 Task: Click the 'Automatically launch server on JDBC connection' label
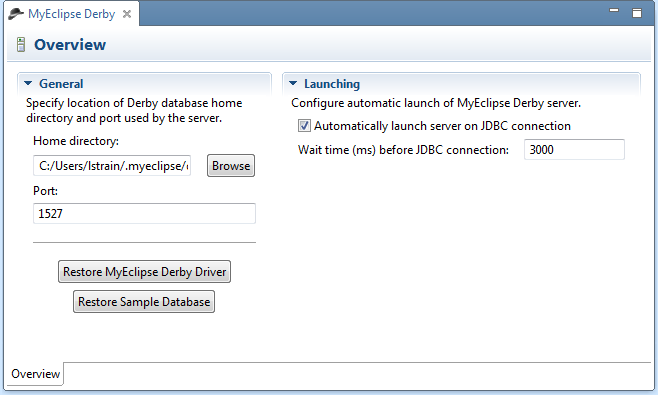coord(442,126)
